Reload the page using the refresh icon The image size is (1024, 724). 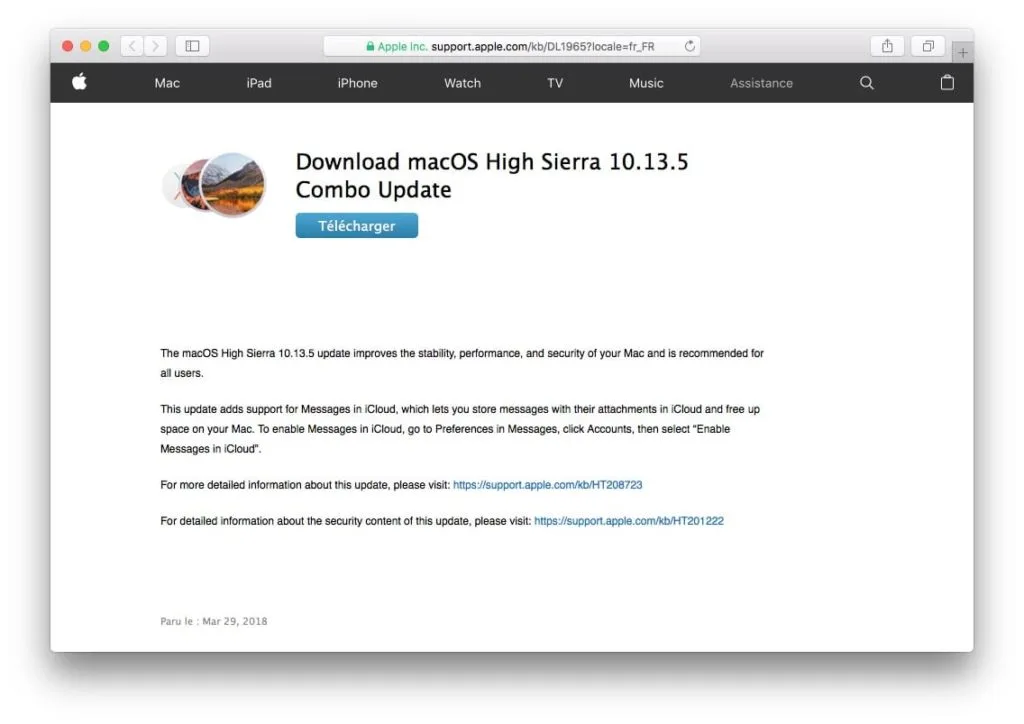click(x=689, y=45)
